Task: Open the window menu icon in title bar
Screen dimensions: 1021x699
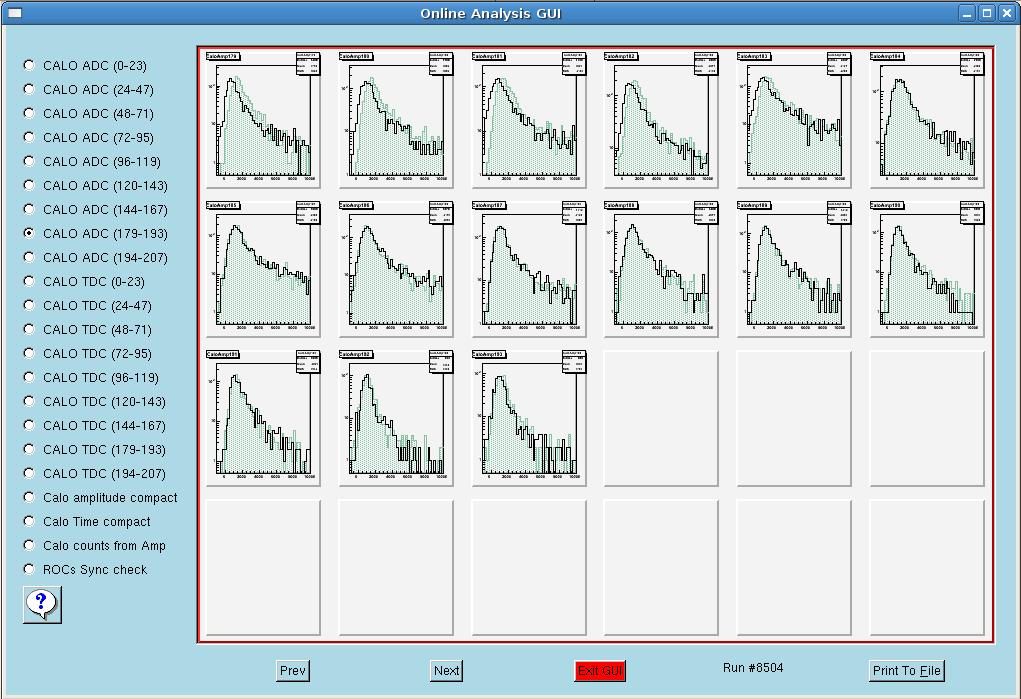Action: click(14, 13)
